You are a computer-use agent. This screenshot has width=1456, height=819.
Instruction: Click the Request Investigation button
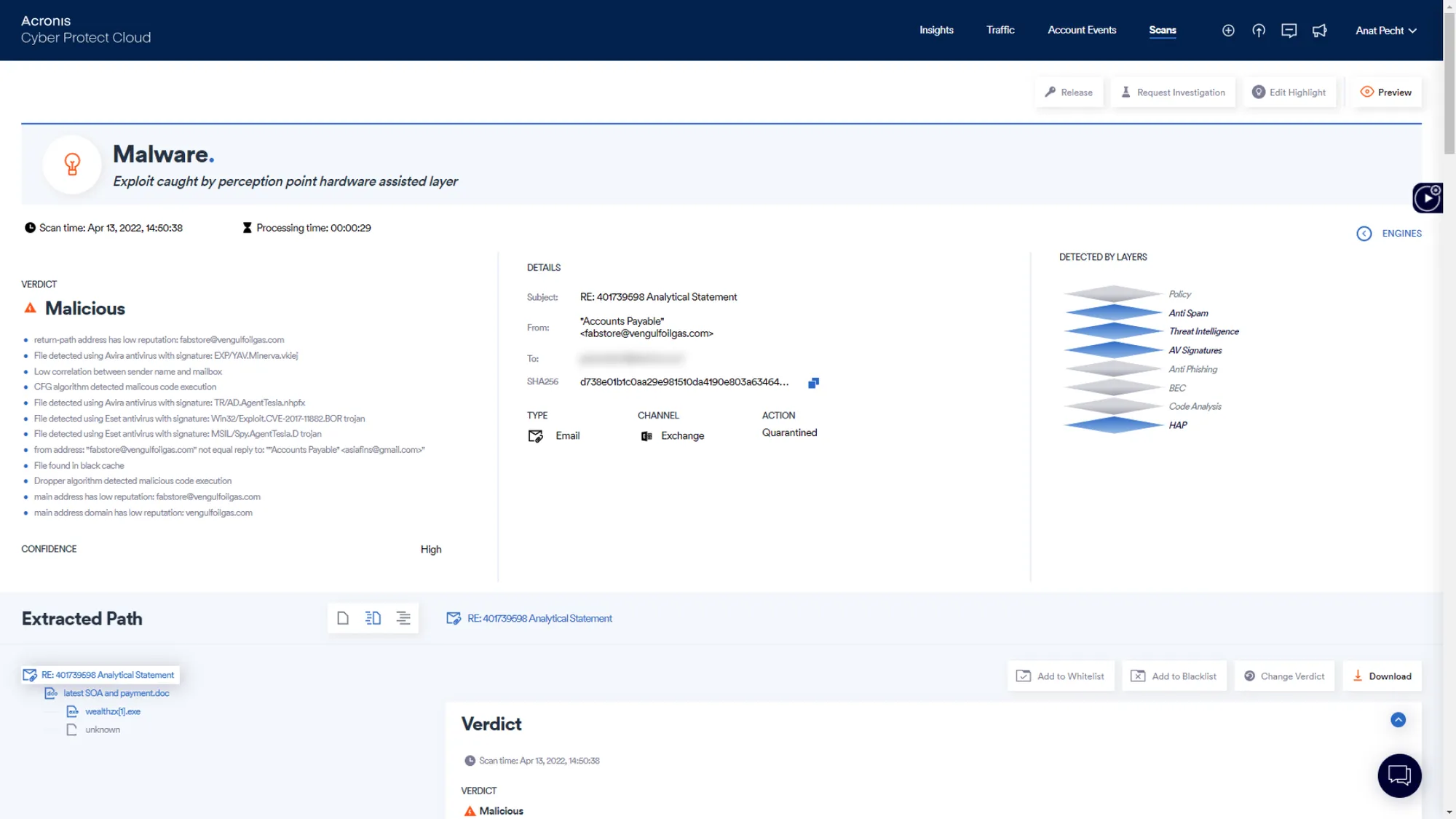tap(1173, 92)
